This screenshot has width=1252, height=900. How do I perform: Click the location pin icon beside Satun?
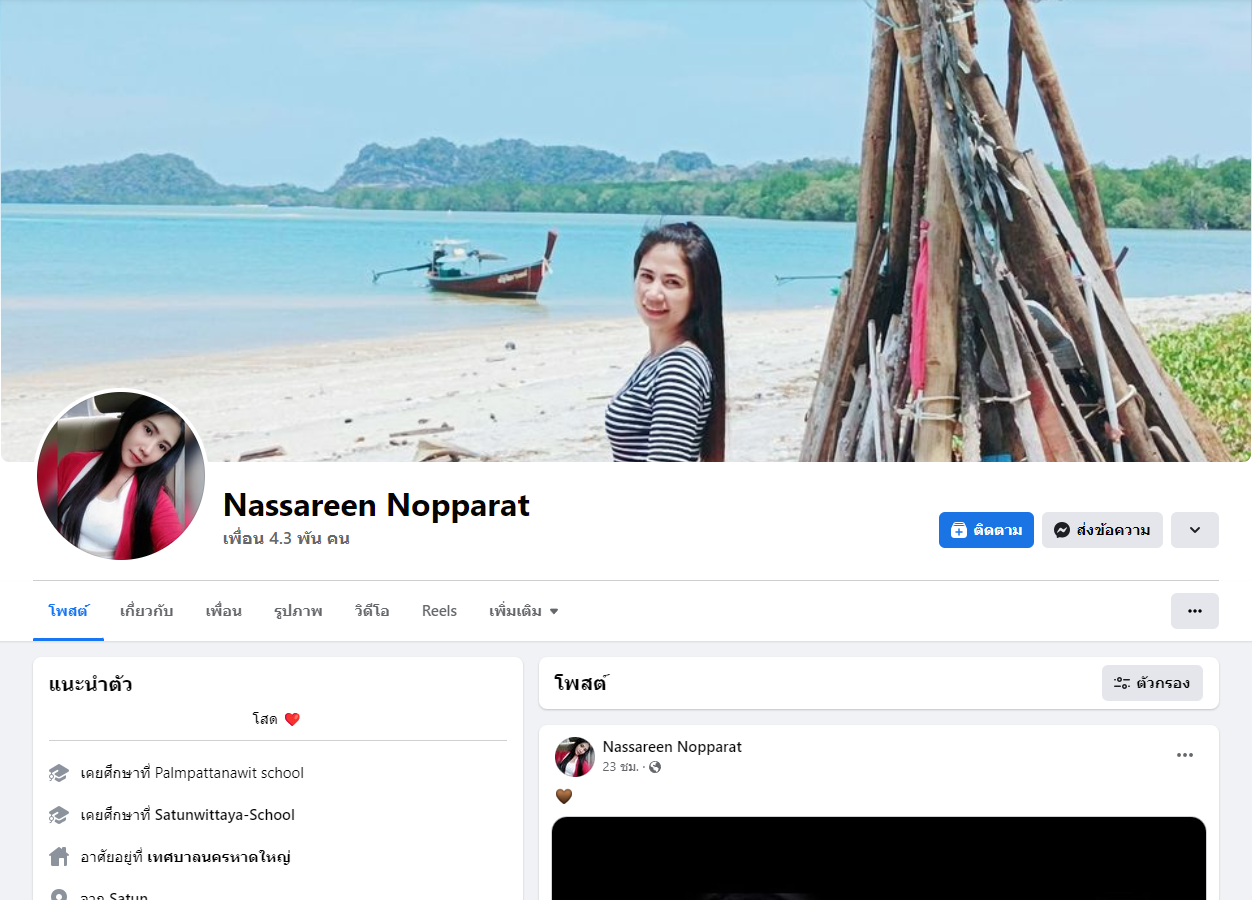pyautogui.click(x=59, y=894)
